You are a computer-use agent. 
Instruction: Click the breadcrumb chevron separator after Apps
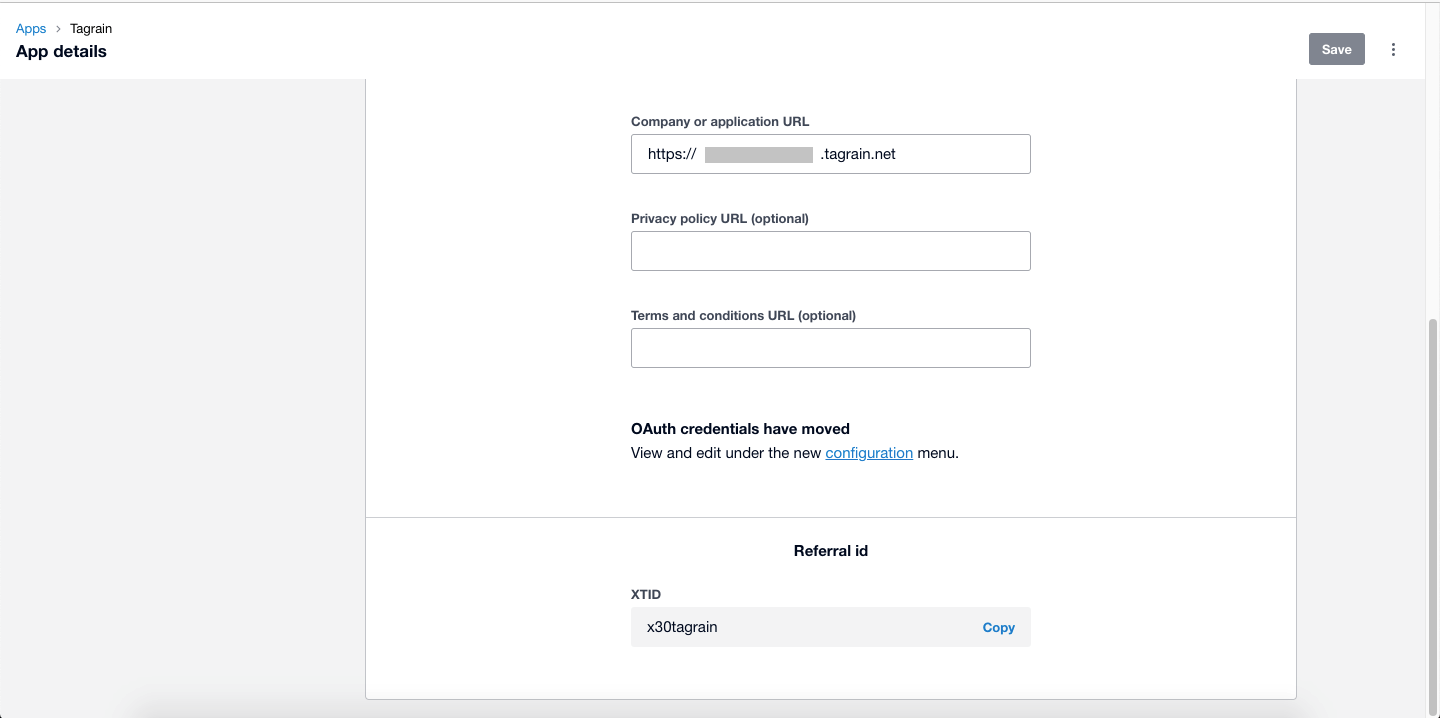click(58, 29)
